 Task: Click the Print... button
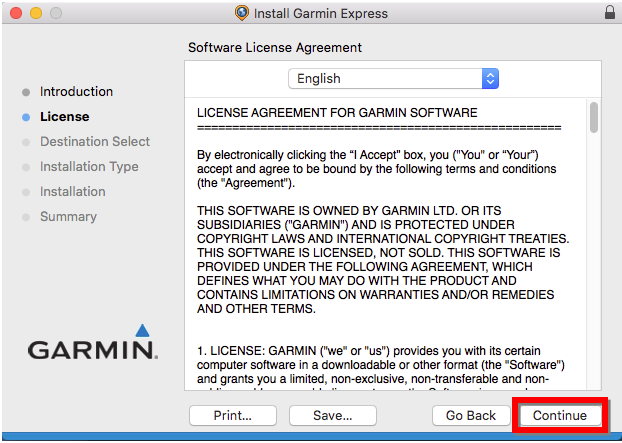pos(233,416)
